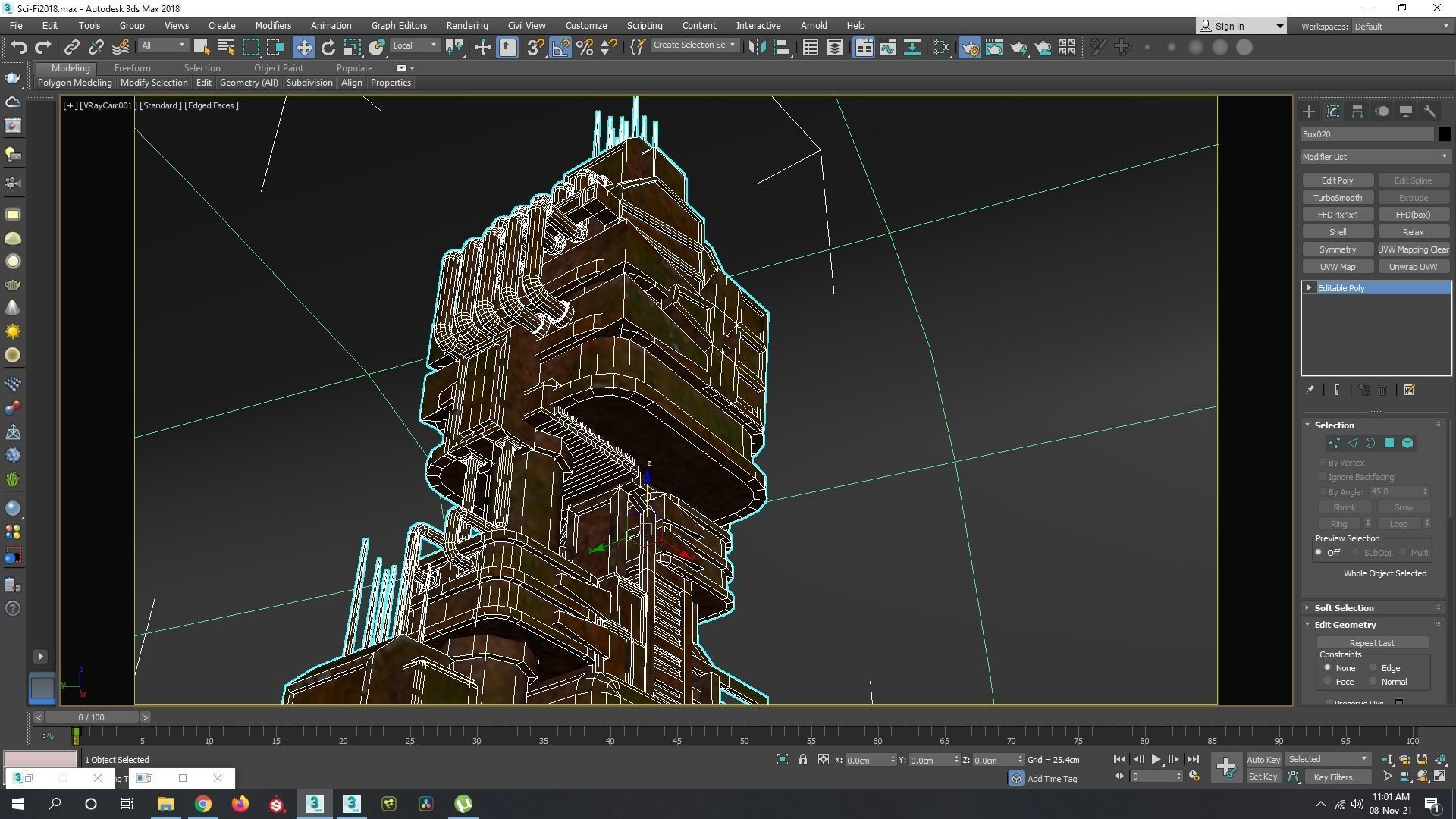This screenshot has height=819, width=1456.
Task: Activate Select and Scale tool
Action: point(353,47)
